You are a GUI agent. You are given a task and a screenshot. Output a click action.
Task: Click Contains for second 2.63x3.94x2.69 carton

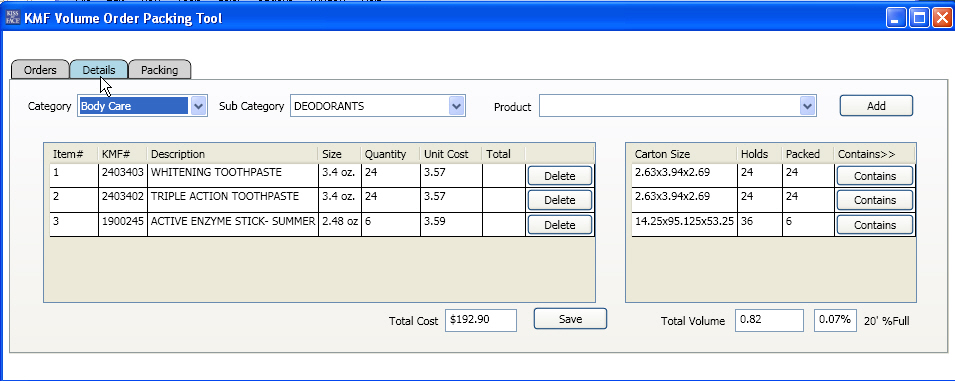tap(875, 200)
